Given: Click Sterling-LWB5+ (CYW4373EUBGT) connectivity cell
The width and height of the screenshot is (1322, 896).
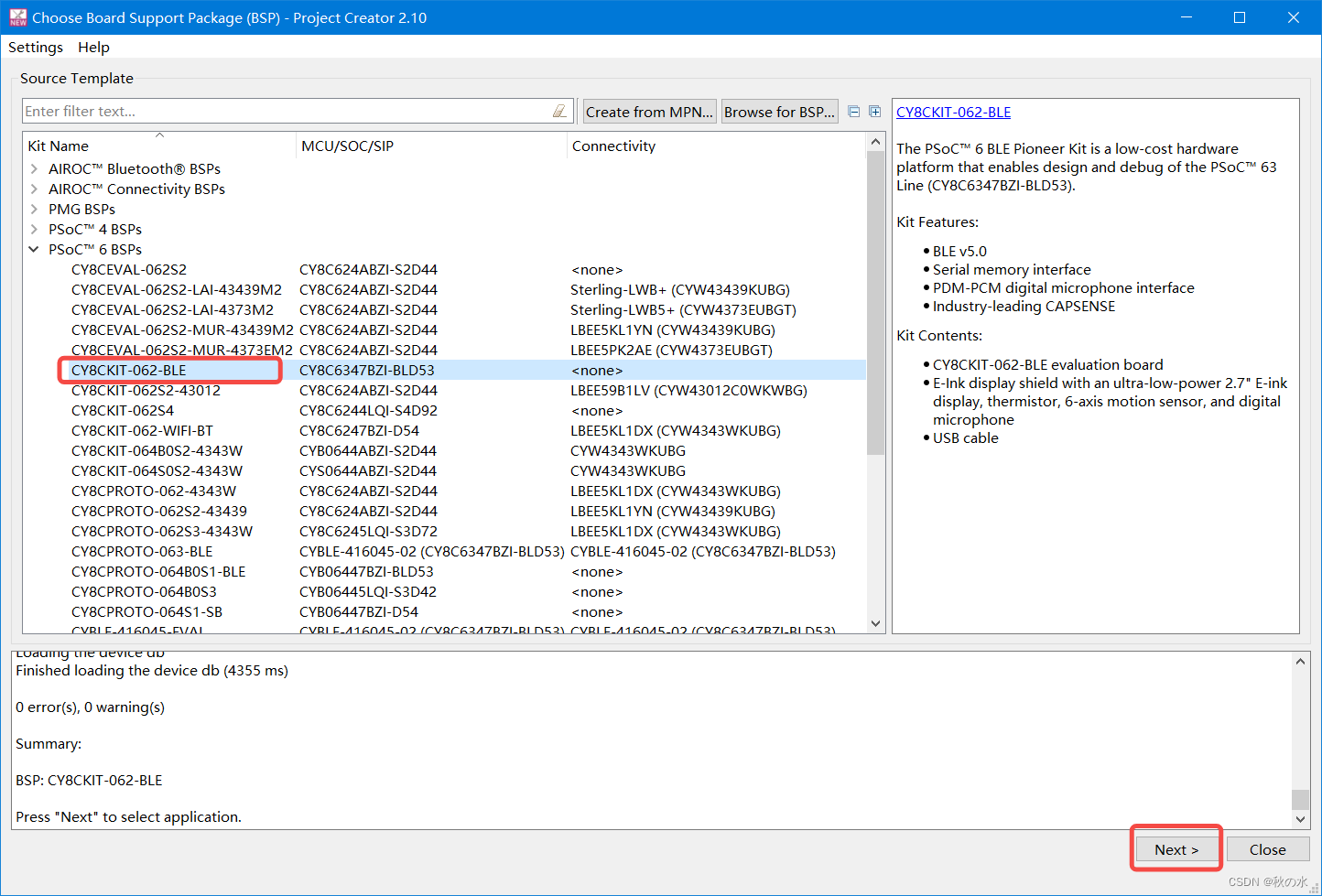Looking at the screenshot, I should [683, 309].
